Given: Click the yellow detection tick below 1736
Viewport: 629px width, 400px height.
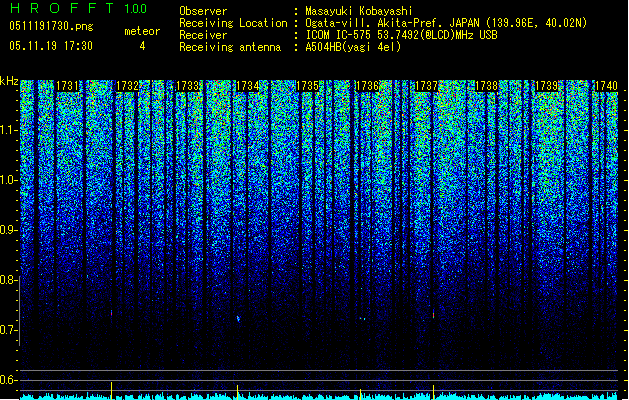Looking at the screenshot, I should 360,394.
